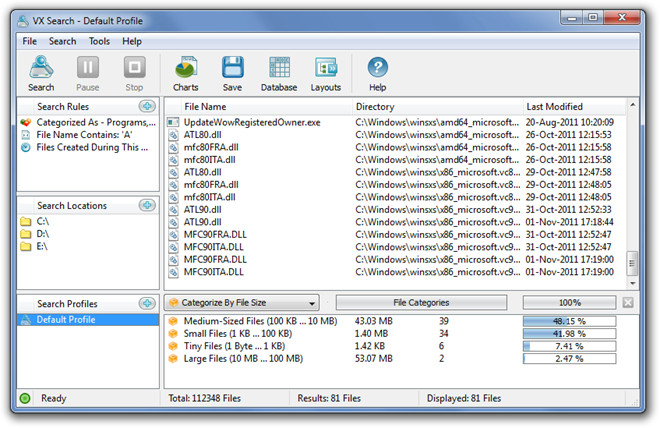Image resolution: width=660 pixels, height=428 pixels.
Task: Click the 2.47 % progress bar
Action: pos(570,359)
